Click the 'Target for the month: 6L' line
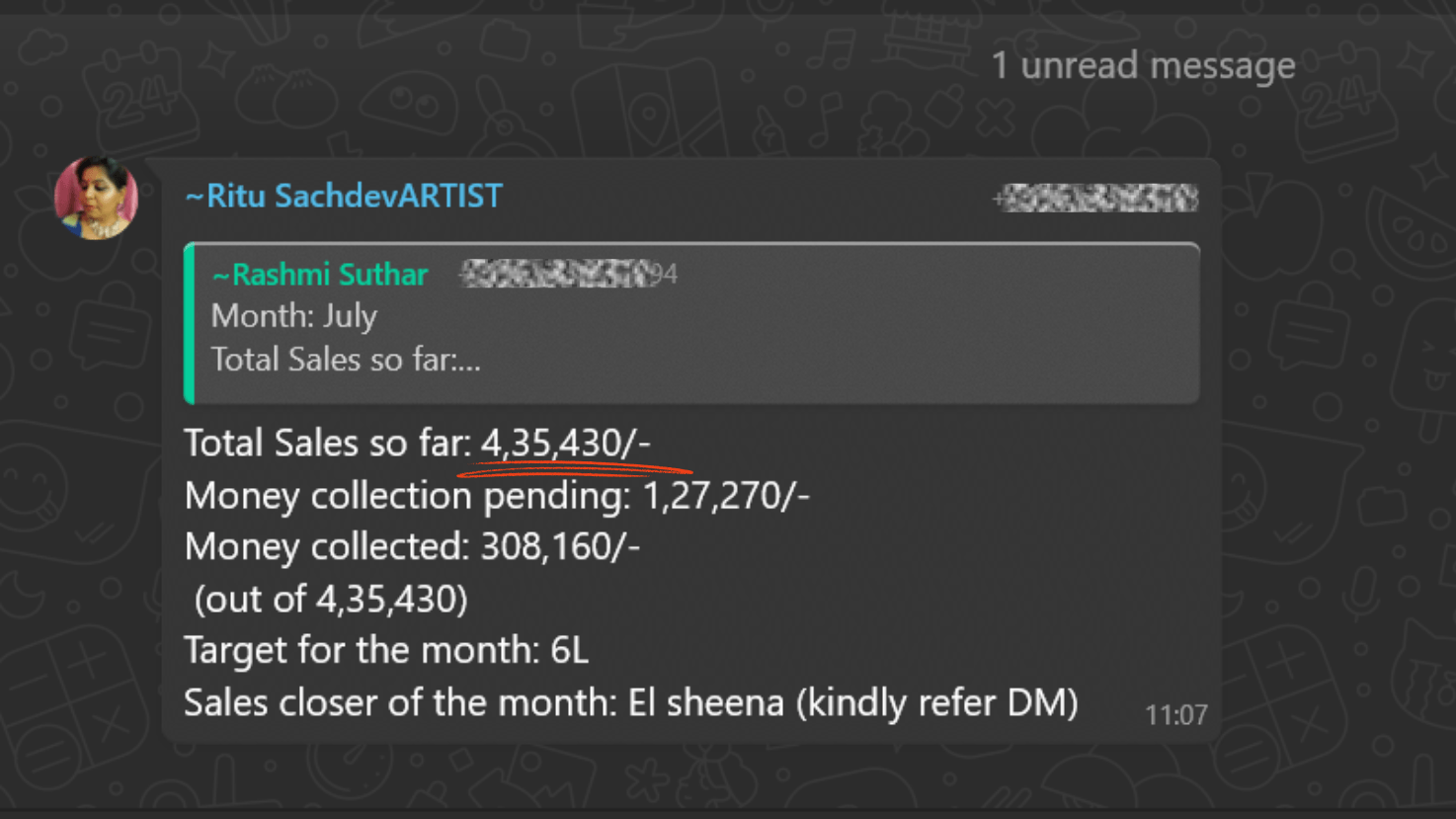 point(386,650)
